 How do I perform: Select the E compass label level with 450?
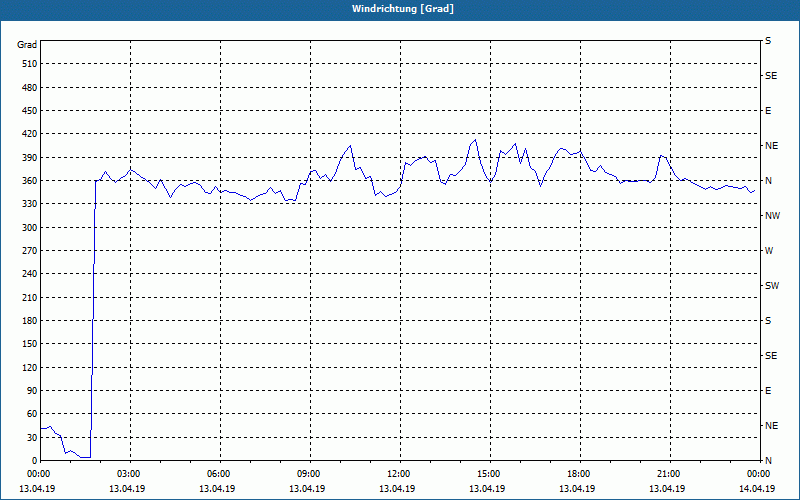(x=768, y=111)
